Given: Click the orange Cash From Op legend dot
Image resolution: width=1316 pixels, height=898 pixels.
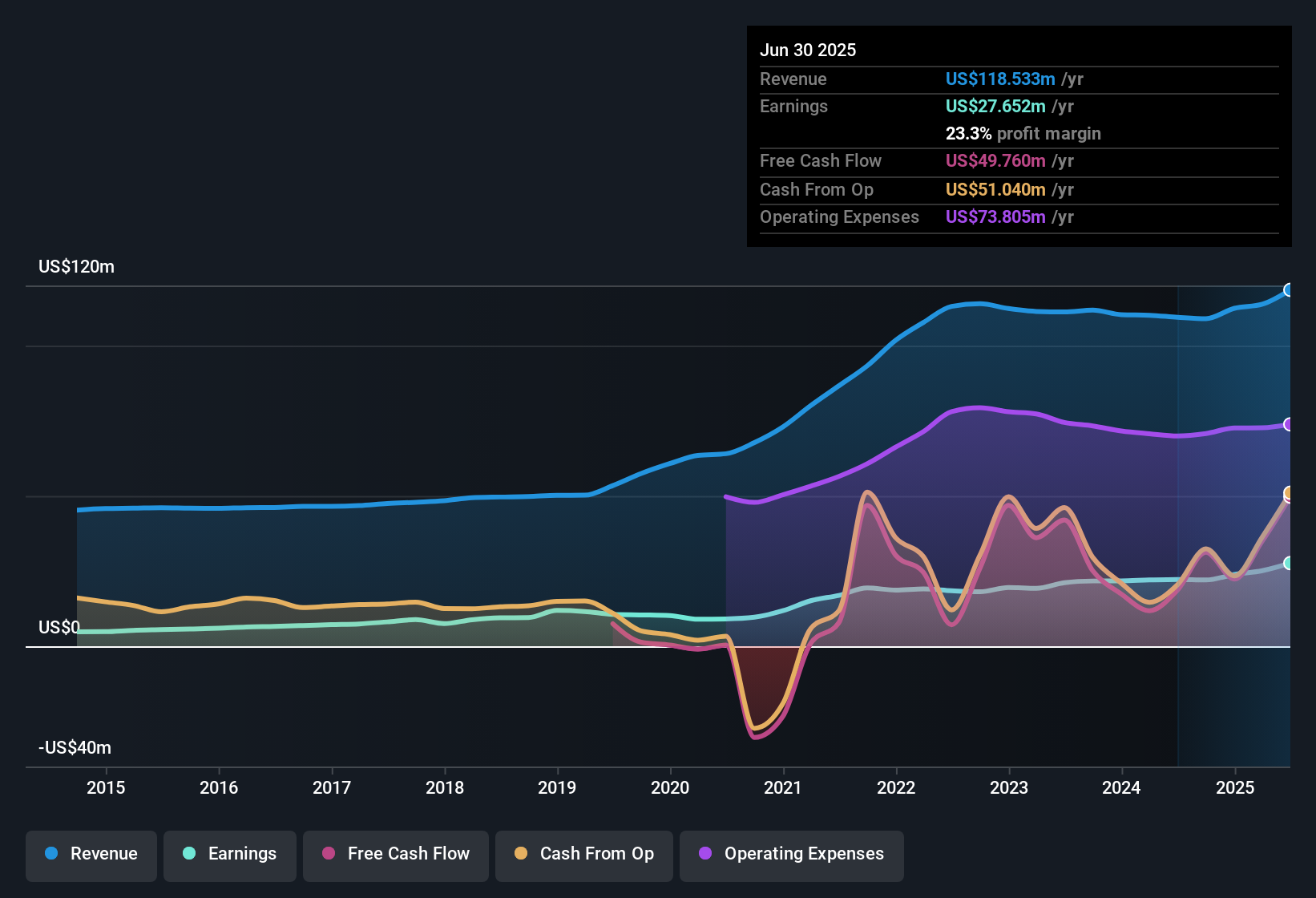Looking at the screenshot, I should point(519,854).
